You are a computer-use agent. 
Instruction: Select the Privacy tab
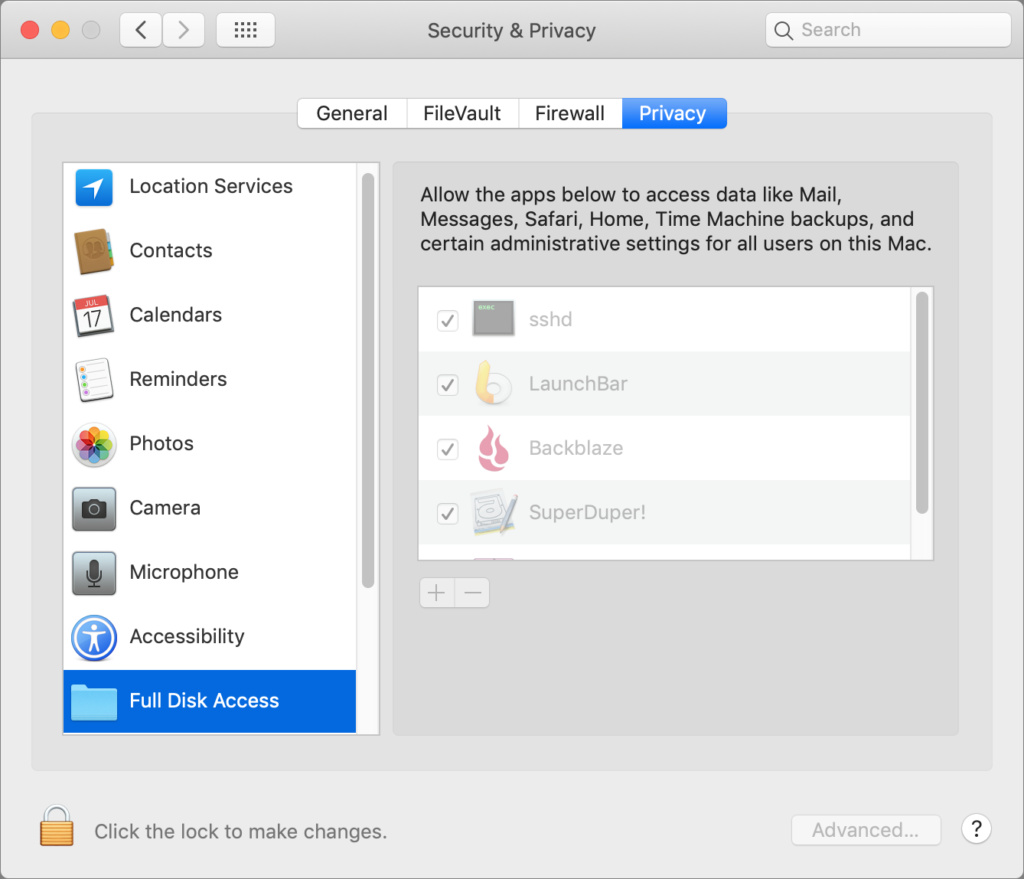(x=674, y=114)
